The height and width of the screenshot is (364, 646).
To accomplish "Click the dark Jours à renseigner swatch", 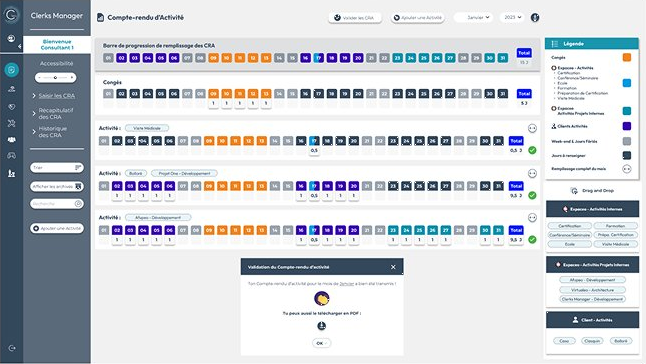I will [x=627, y=155].
